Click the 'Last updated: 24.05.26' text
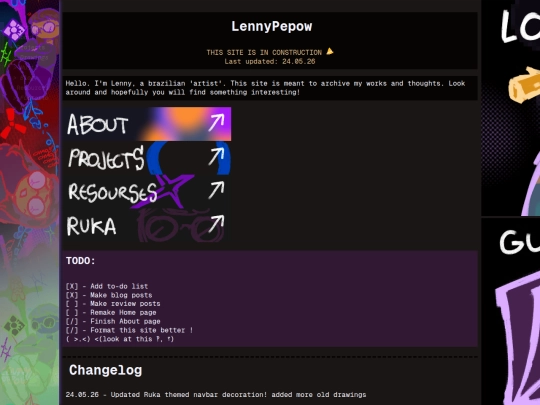This screenshot has width=540, height=405. pyautogui.click(x=270, y=61)
